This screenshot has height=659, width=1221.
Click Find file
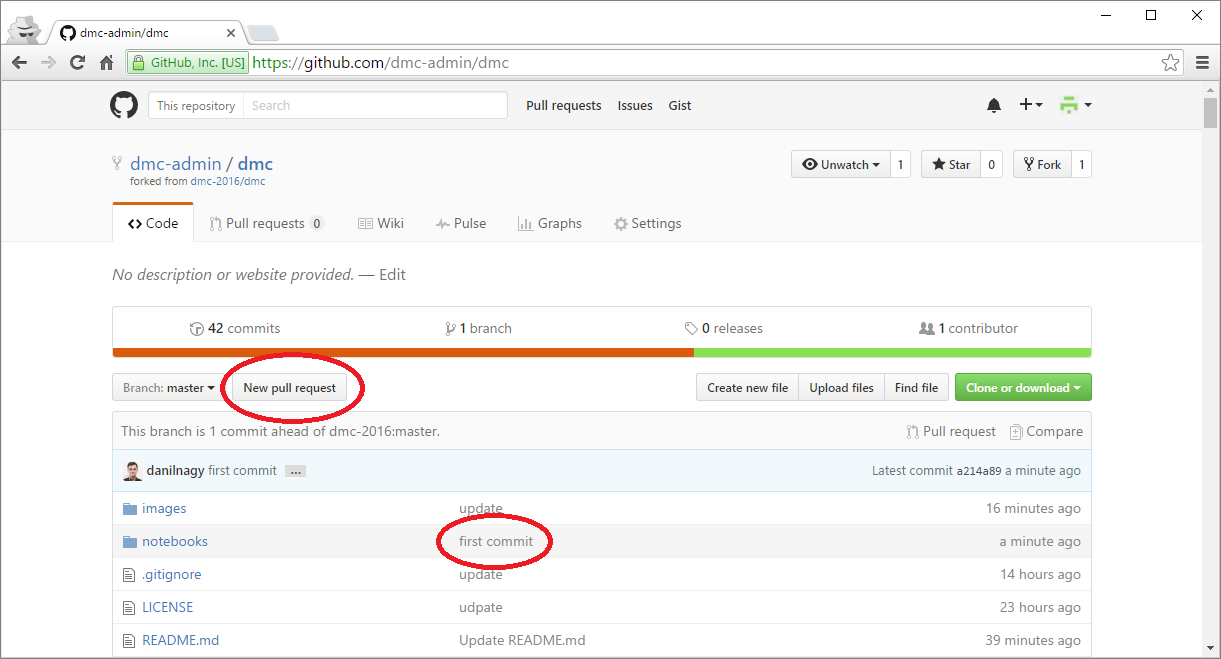pos(917,388)
